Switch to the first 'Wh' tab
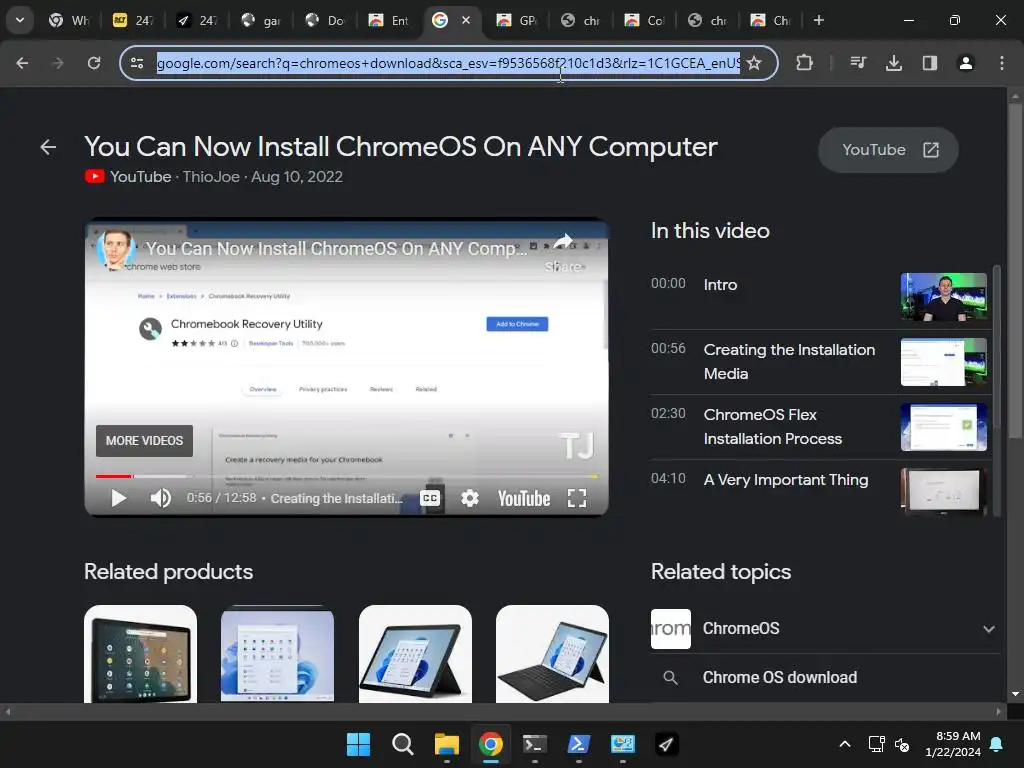The width and height of the screenshot is (1024, 768). click(x=70, y=20)
